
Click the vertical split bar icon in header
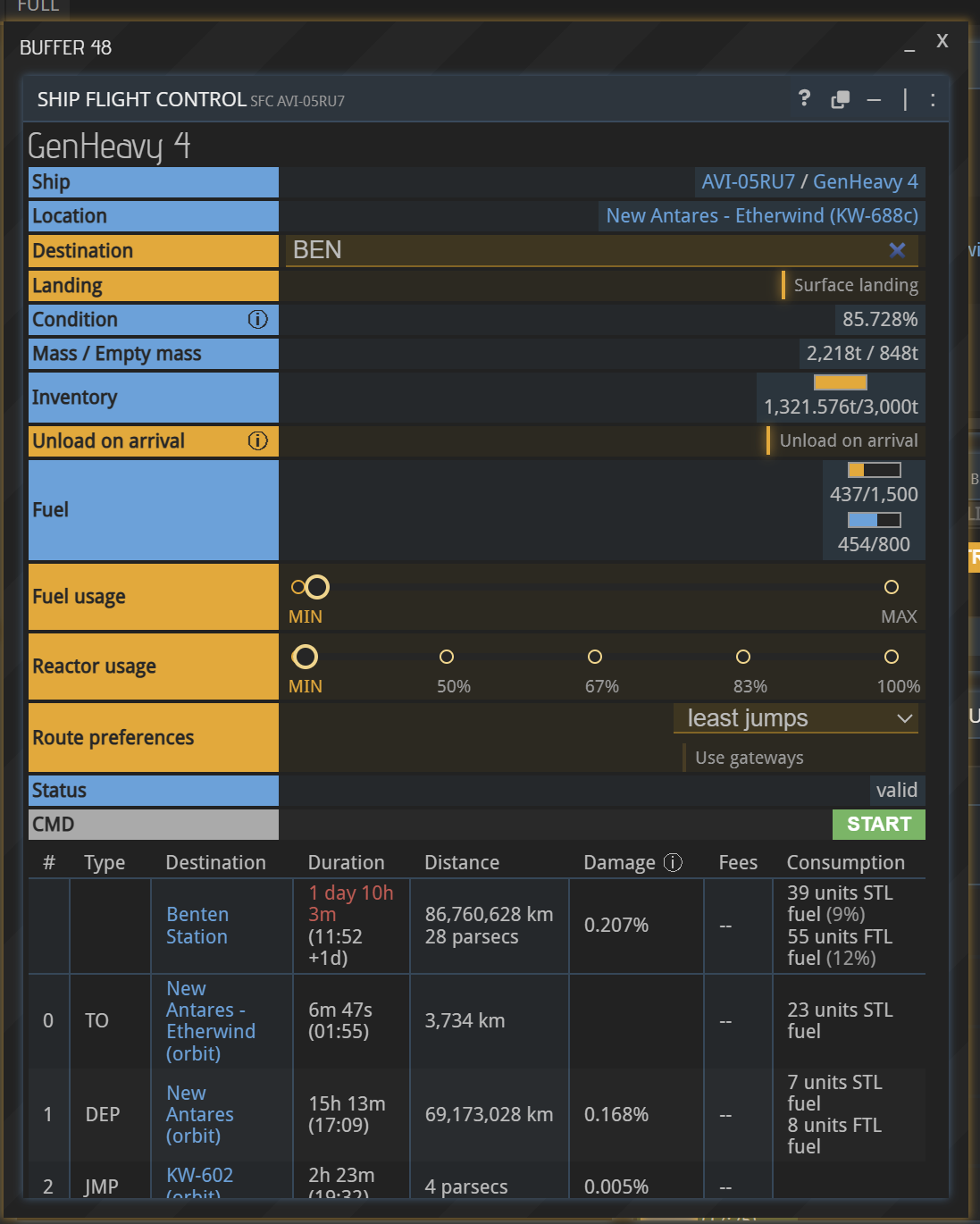click(905, 99)
